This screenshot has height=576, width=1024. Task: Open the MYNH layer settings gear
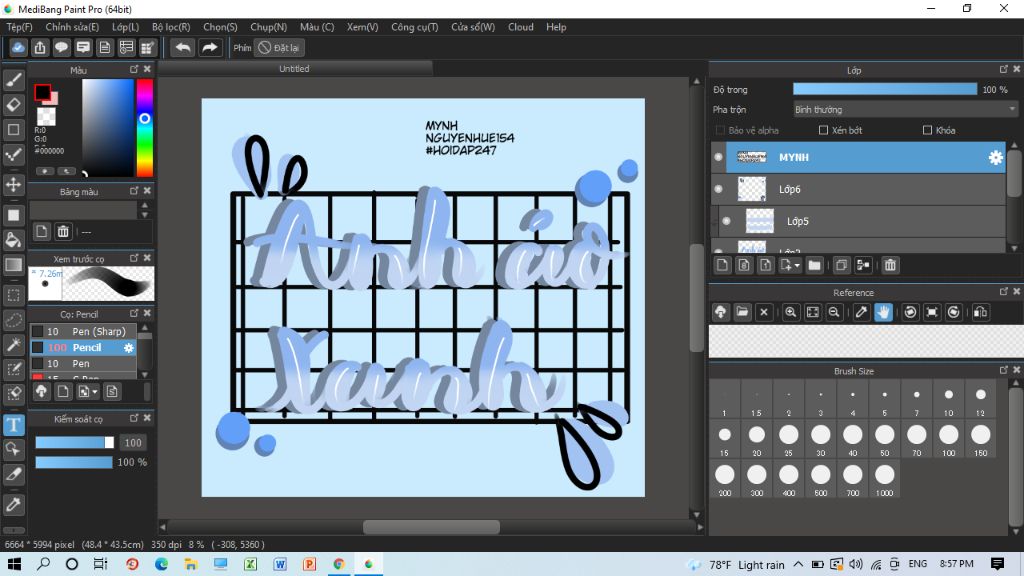point(995,157)
